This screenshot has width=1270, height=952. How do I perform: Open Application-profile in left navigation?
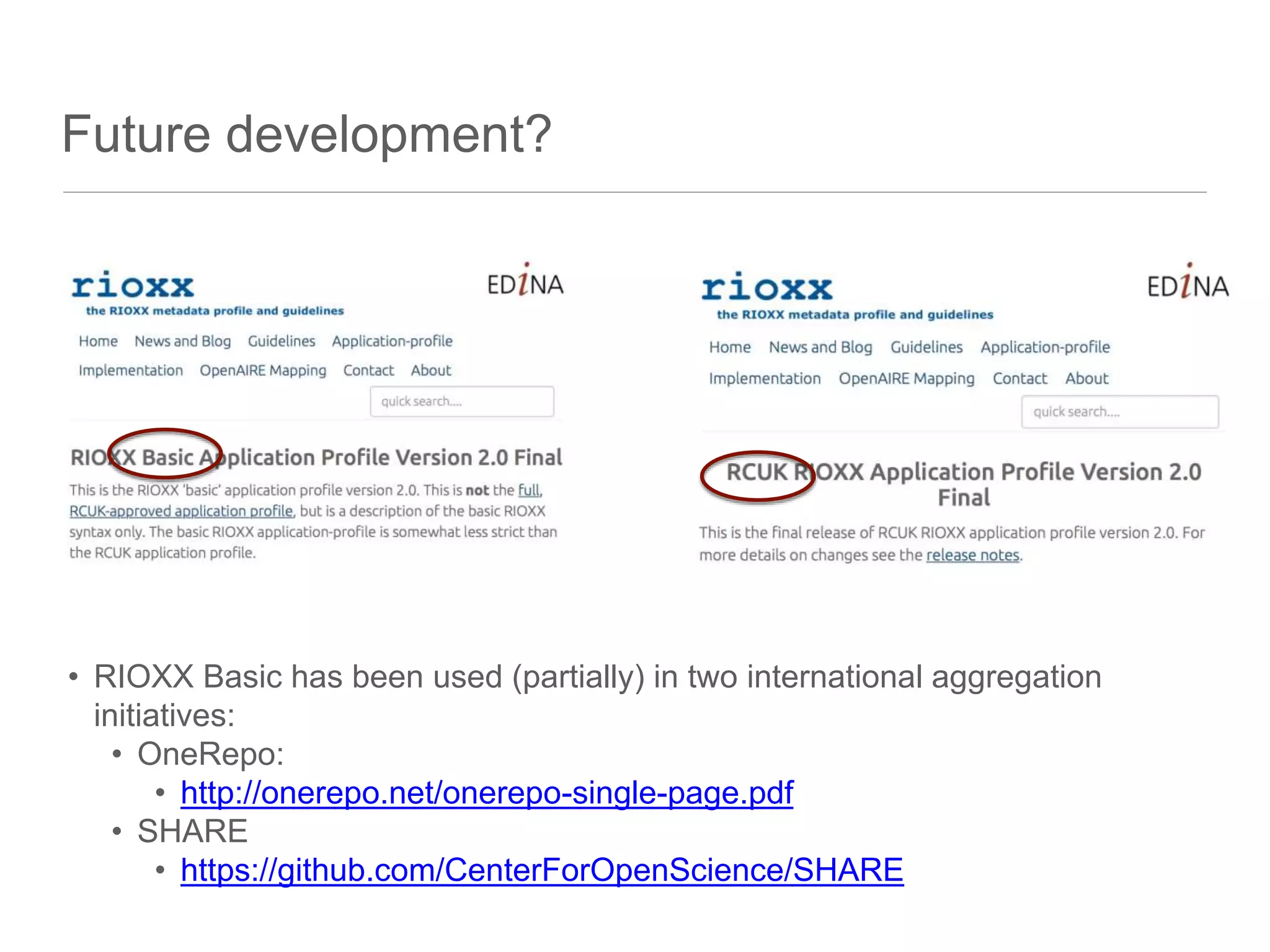tap(392, 342)
